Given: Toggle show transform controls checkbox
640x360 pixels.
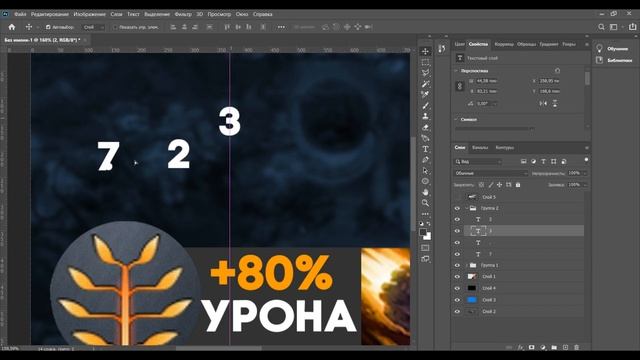Looking at the screenshot, I should coord(115,27).
